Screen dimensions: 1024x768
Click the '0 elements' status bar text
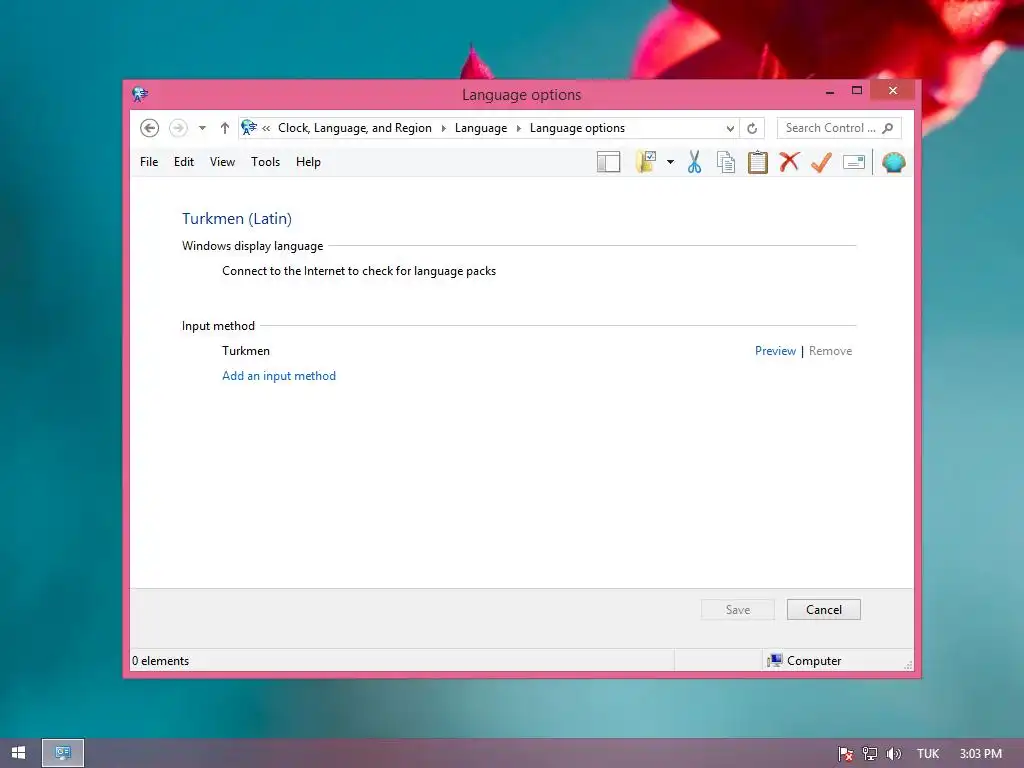click(161, 661)
